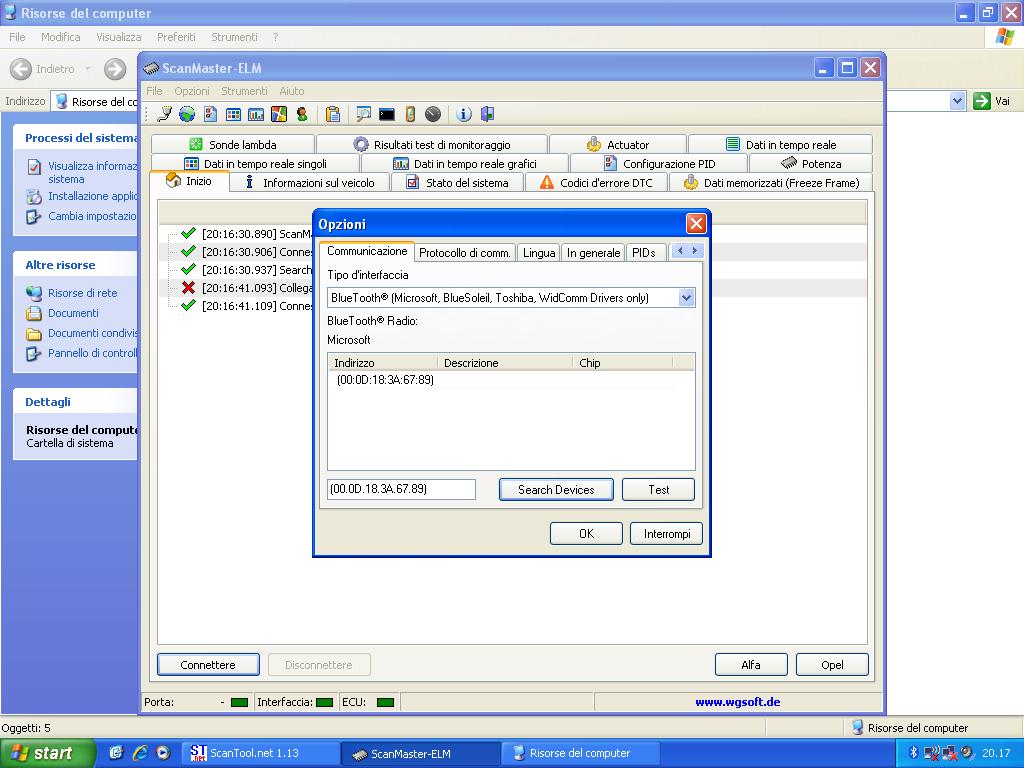1024x768 pixels.
Task: Click the exit door toolbar icon
Action: [487, 114]
